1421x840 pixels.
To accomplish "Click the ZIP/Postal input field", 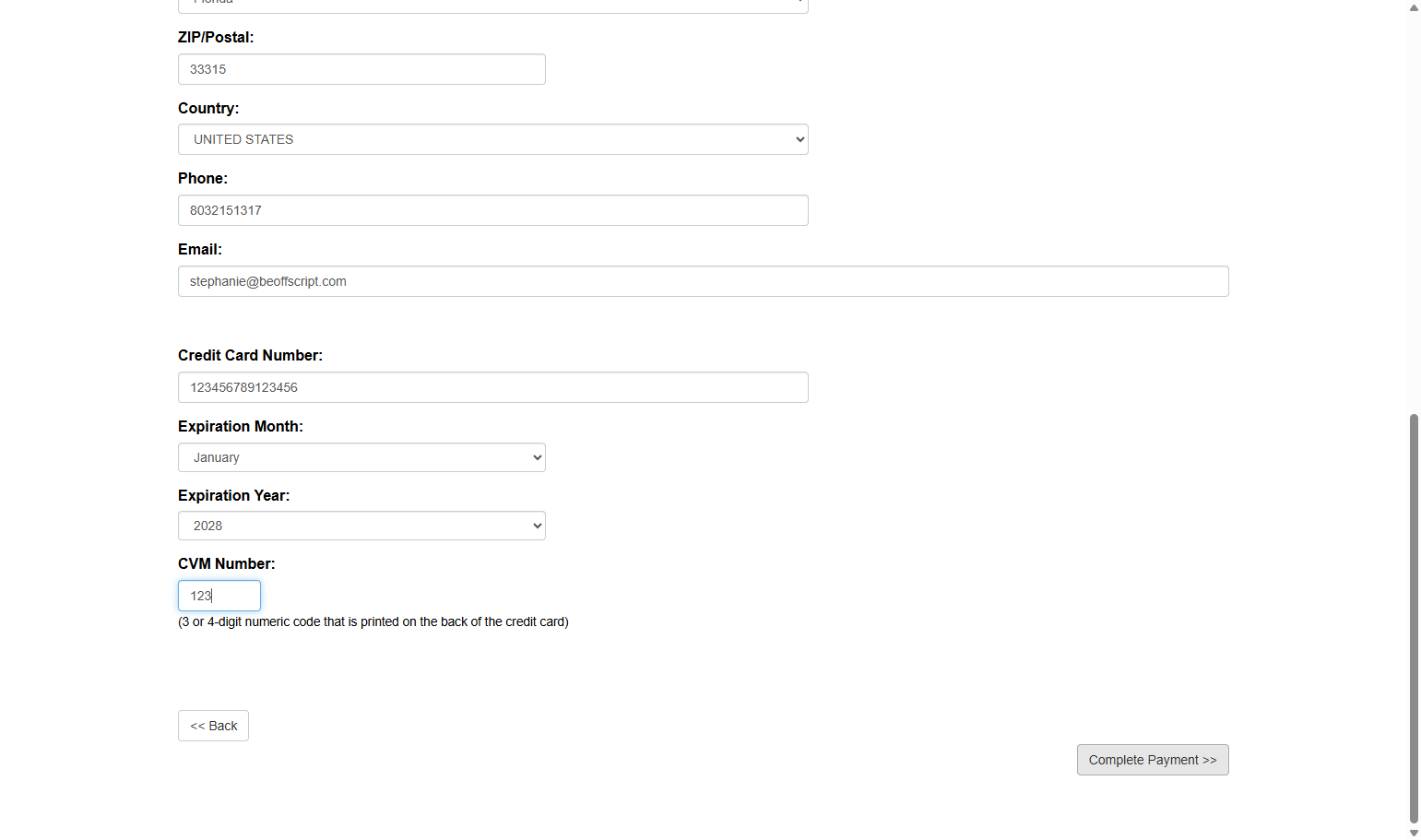I will [x=361, y=69].
